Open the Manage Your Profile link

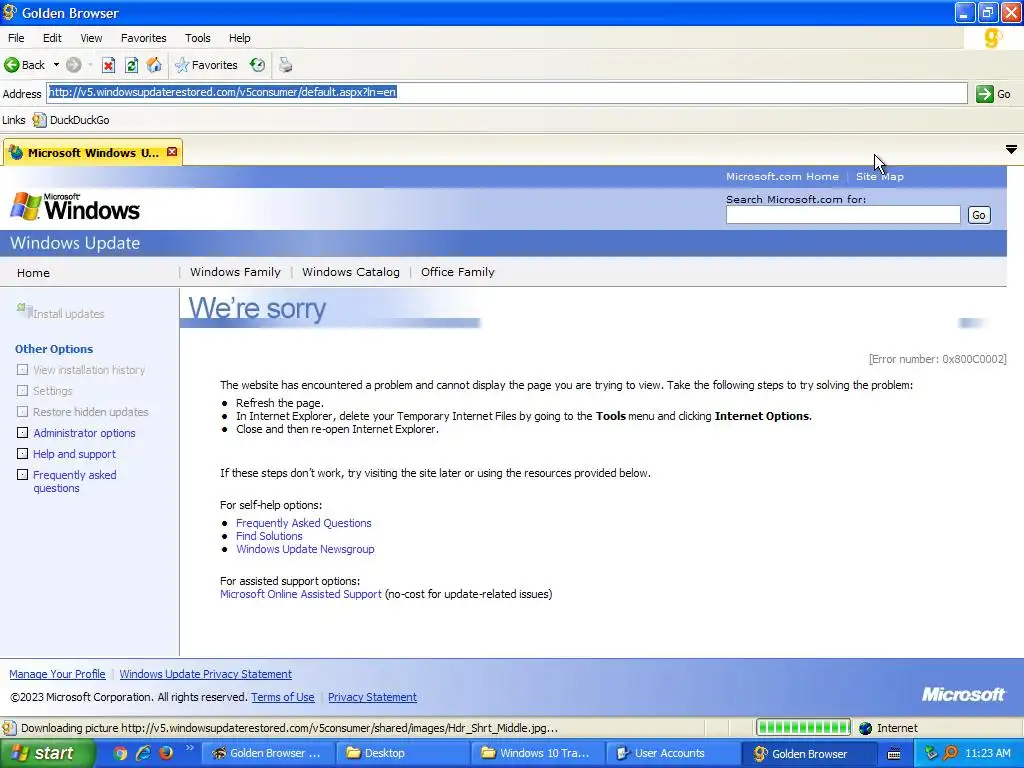coord(57,674)
